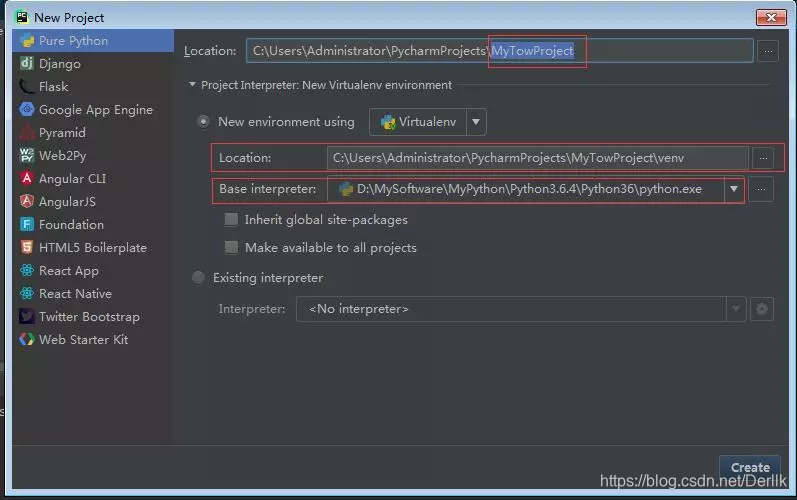
Task: Select React App project type
Action: click(x=93, y=270)
